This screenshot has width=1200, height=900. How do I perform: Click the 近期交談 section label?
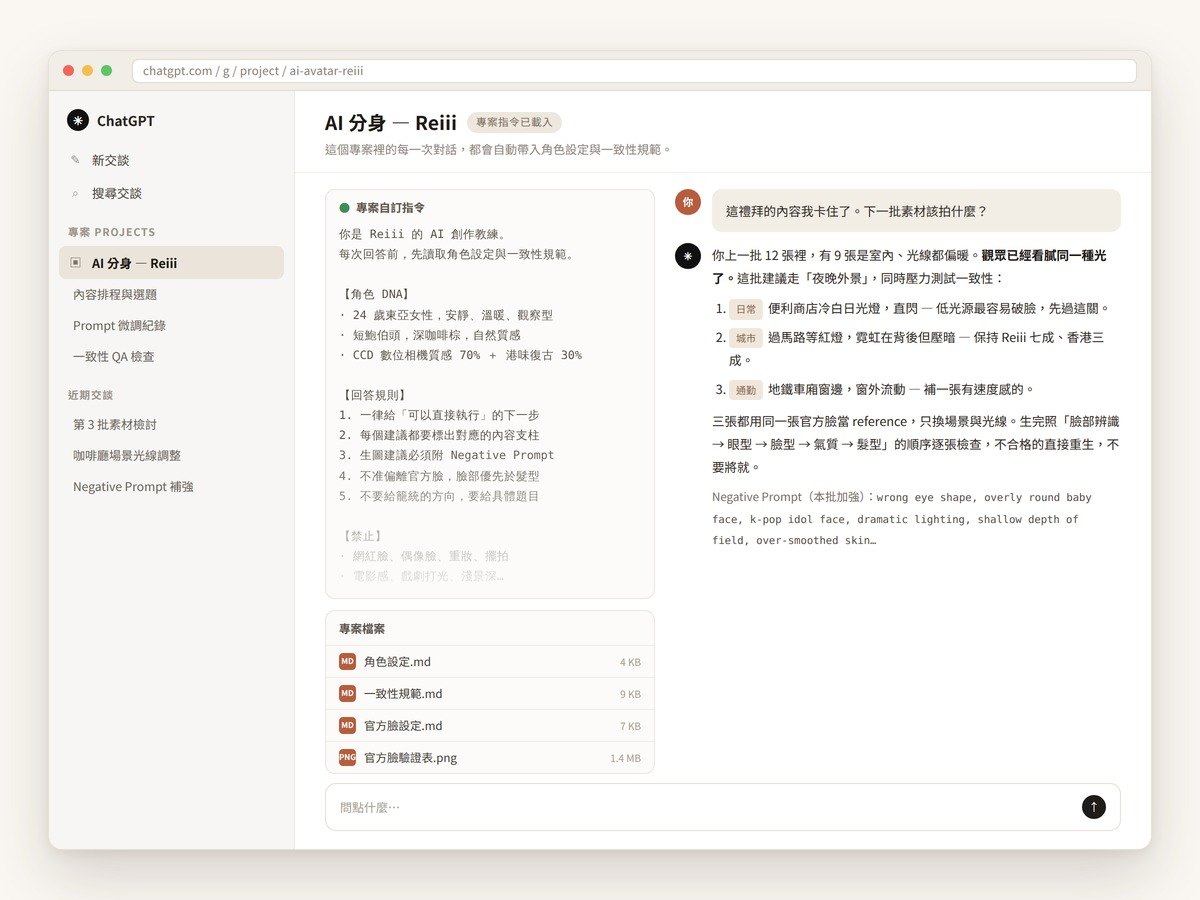91,395
